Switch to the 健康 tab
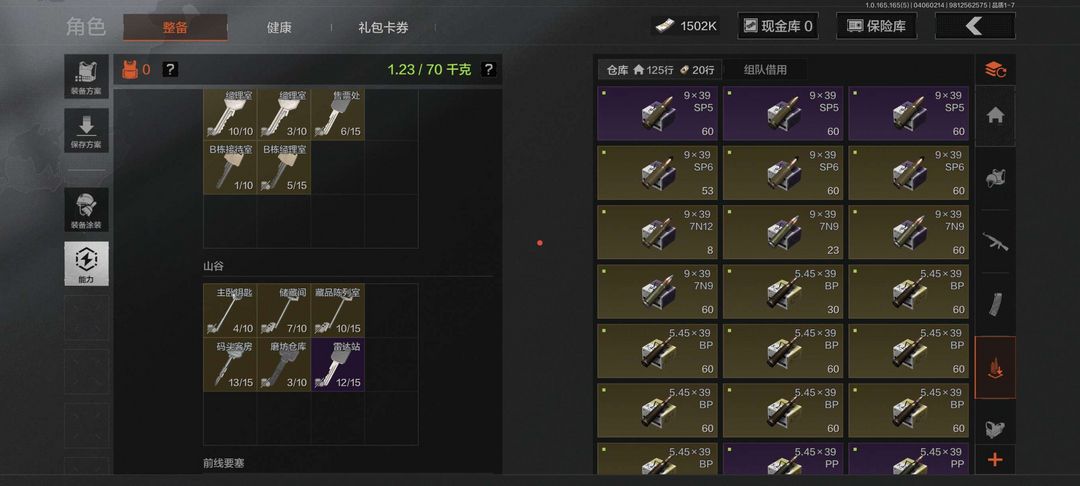This screenshot has width=1080, height=486. 279,28
